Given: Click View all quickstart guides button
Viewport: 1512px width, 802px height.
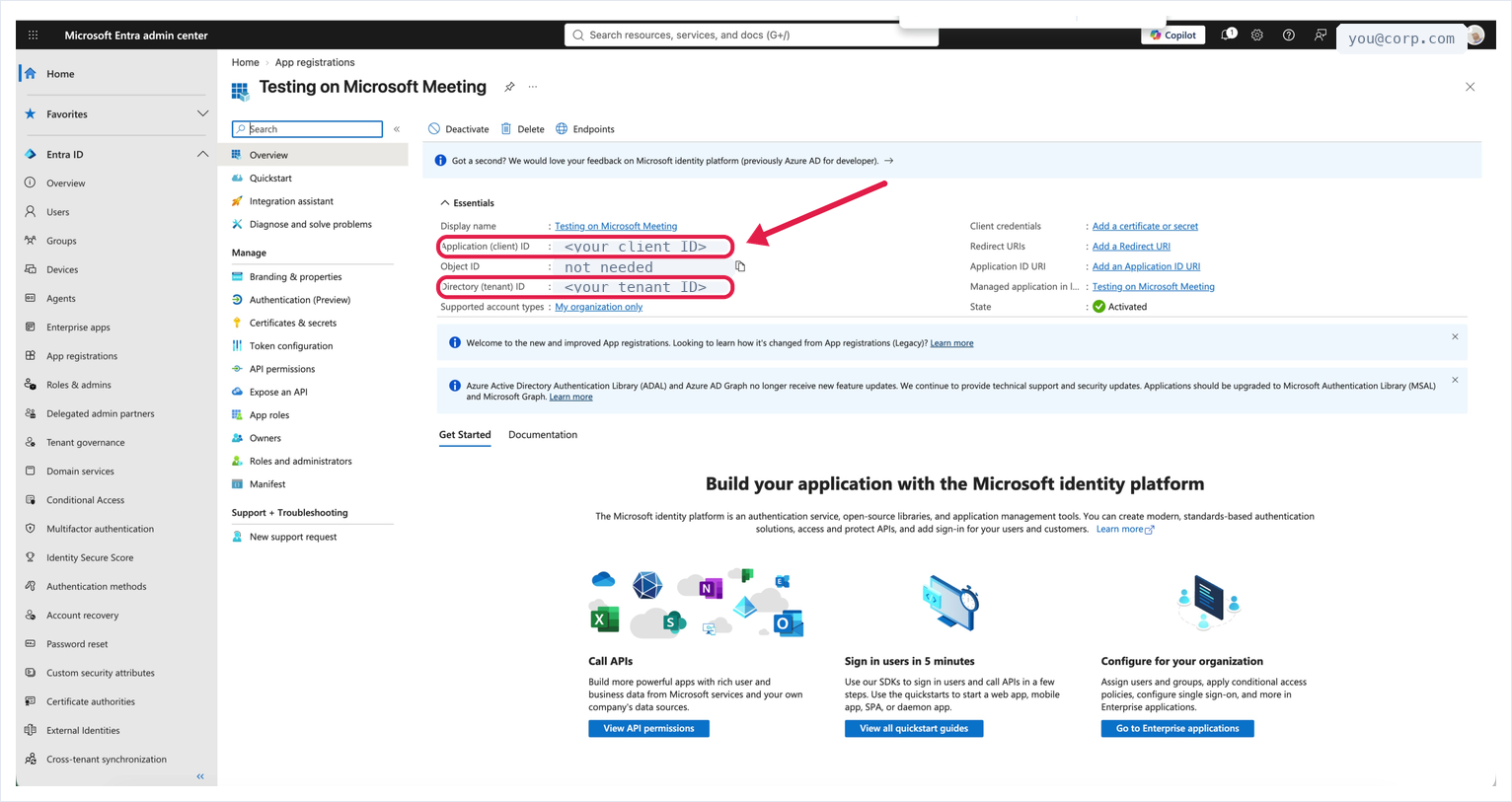Looking at the screenshot, I should (914, 729).
